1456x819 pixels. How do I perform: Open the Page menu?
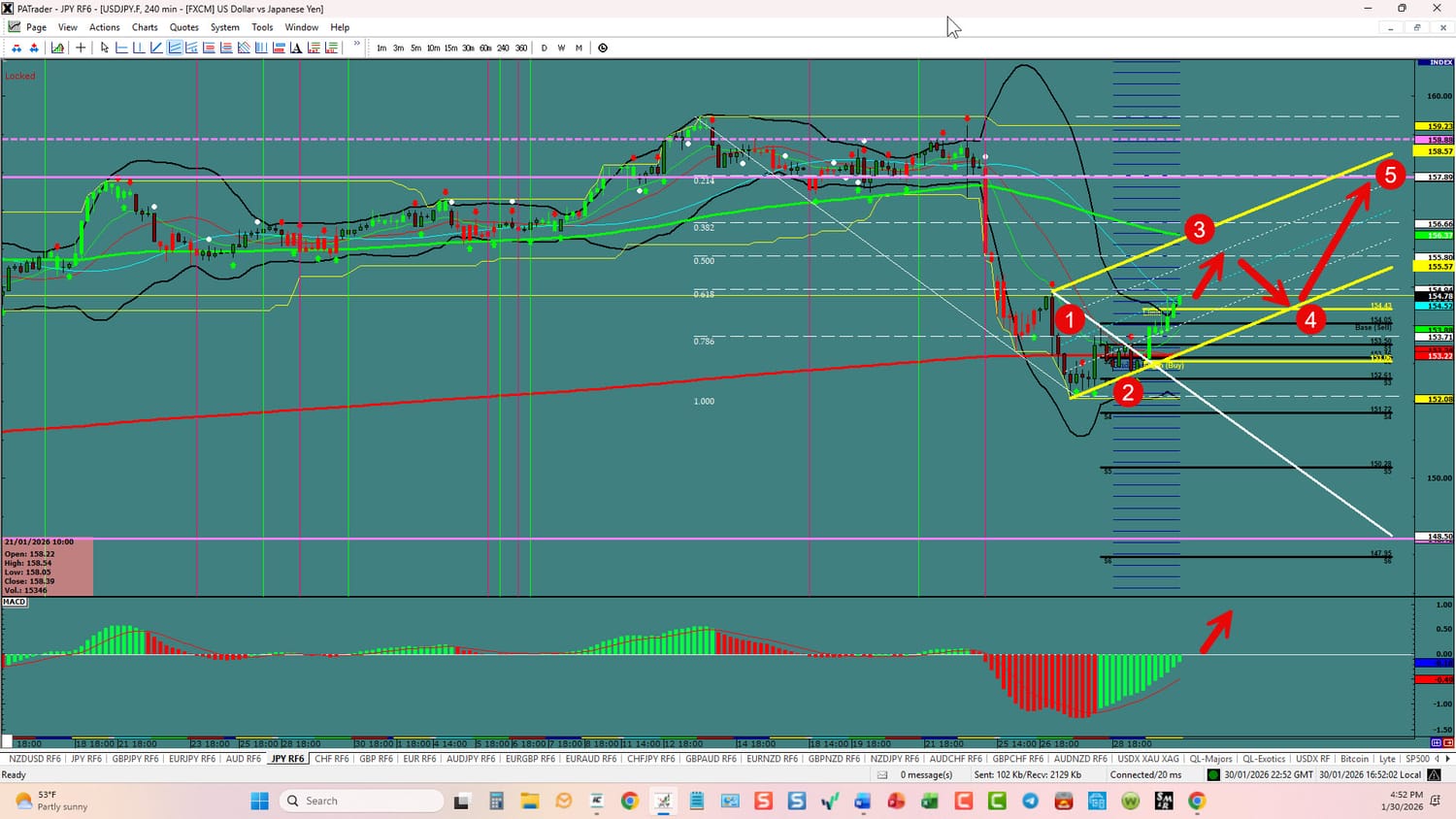click(x=36, y=27)
